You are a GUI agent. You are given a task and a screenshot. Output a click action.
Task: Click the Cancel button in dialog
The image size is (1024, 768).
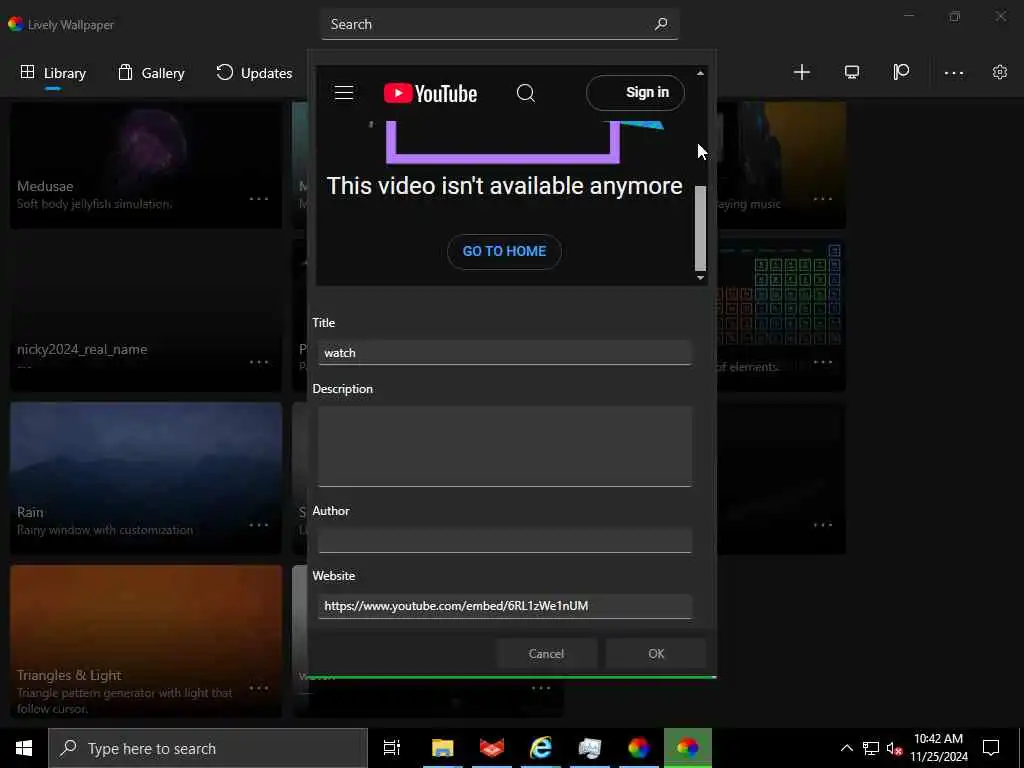(547, 654)
